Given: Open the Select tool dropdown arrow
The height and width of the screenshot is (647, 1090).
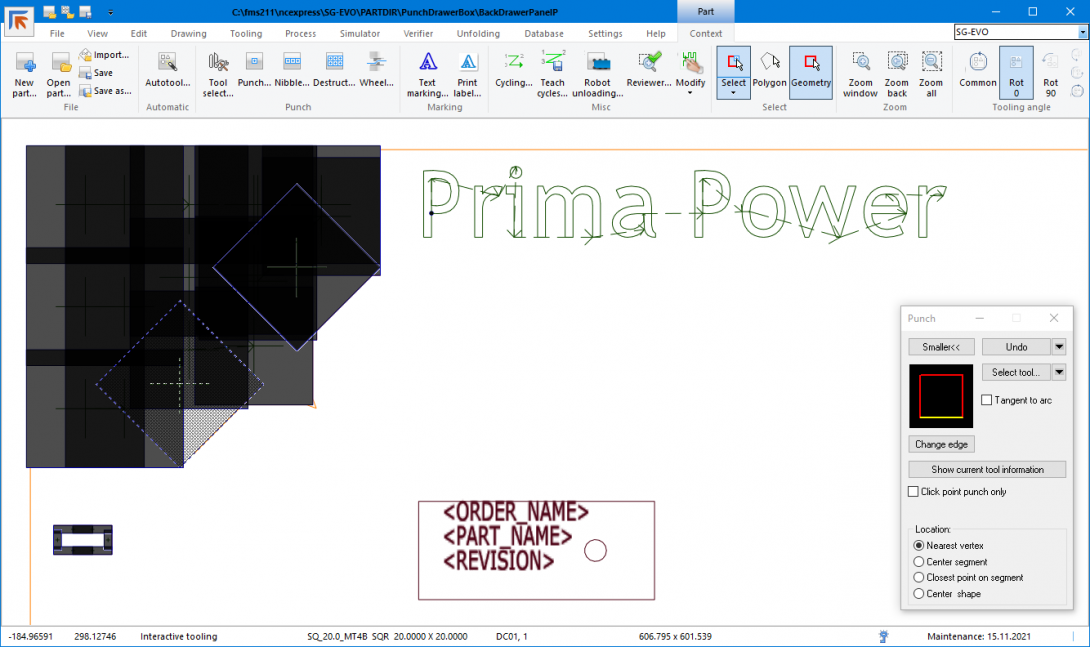Looking at the screenshot, I should tap(1059, 372).
